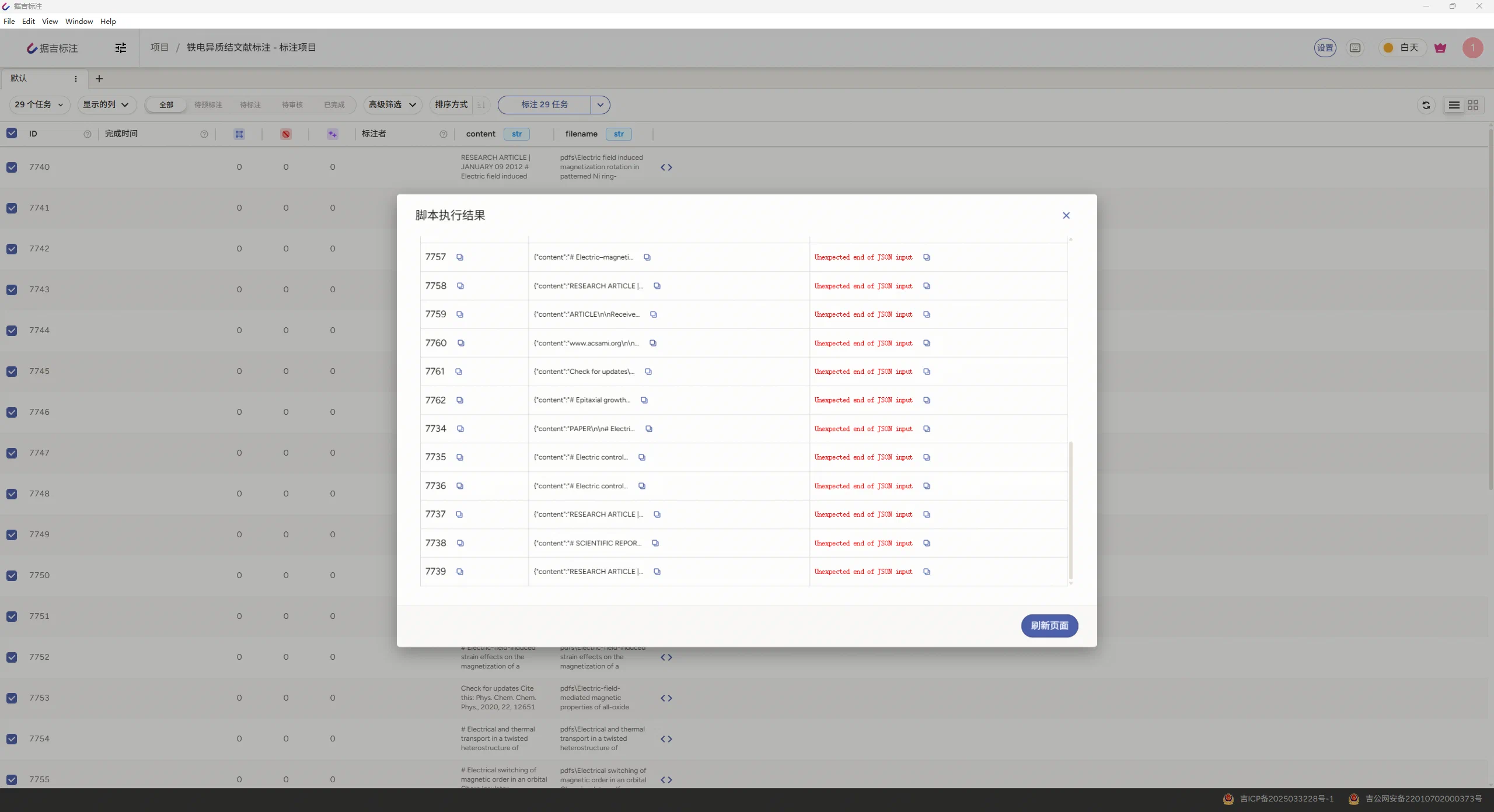Expand the 29个任务 dropdown

40,105
